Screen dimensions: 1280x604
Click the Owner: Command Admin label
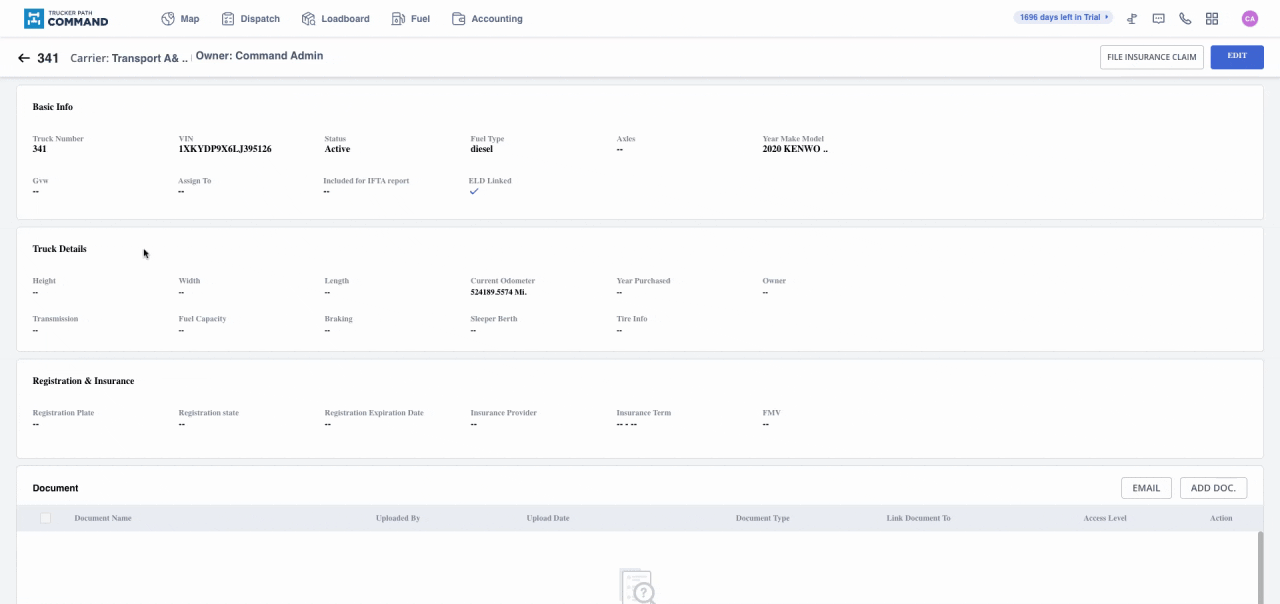click(259, 55)
